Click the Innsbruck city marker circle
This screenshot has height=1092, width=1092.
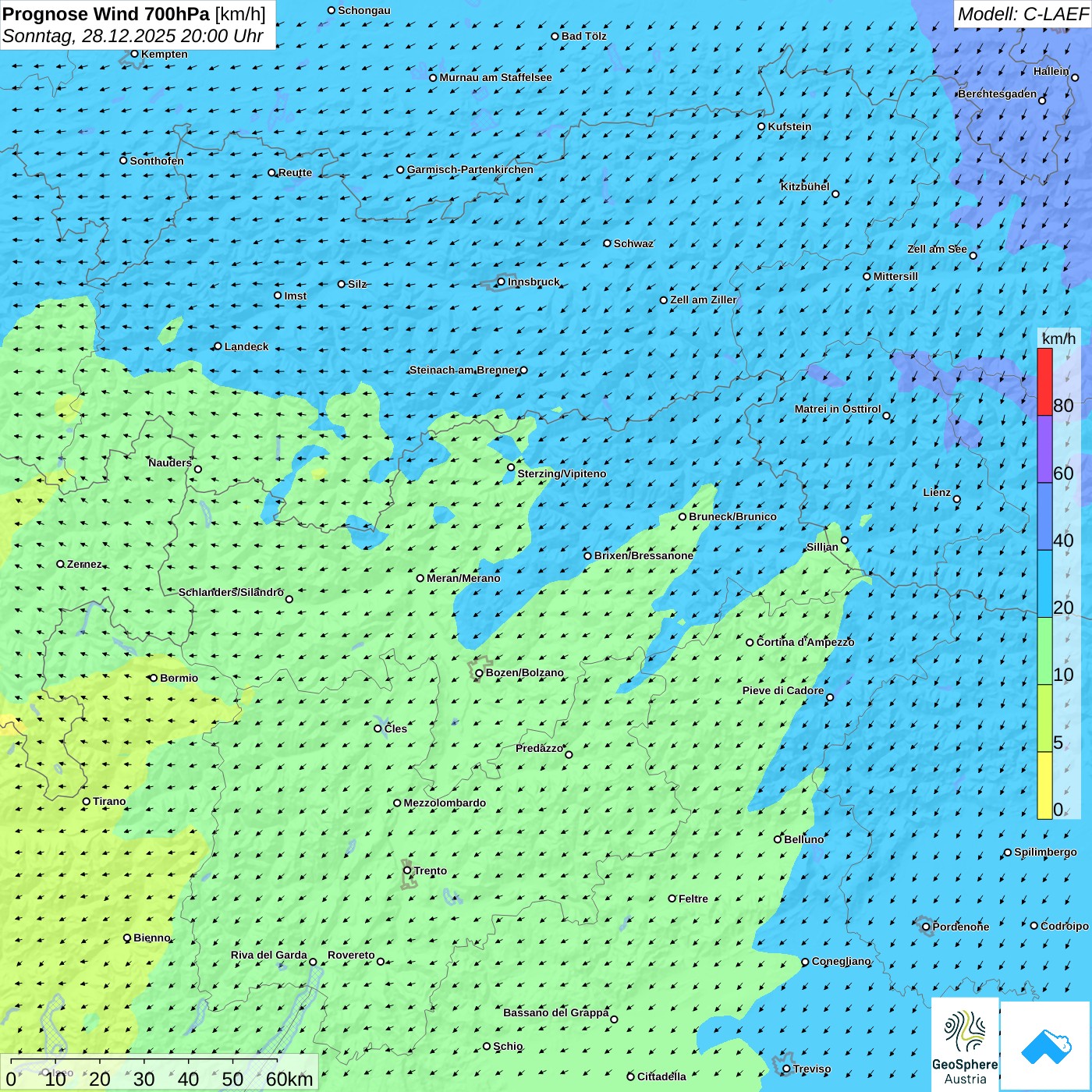click(x=502, y=282)
